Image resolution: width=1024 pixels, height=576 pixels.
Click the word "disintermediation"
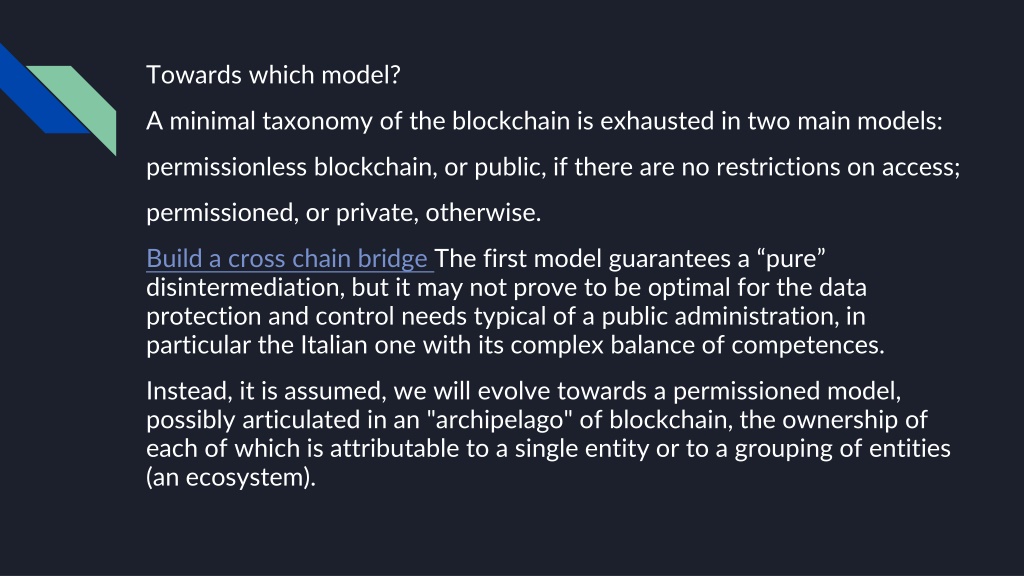coord(244,287)
